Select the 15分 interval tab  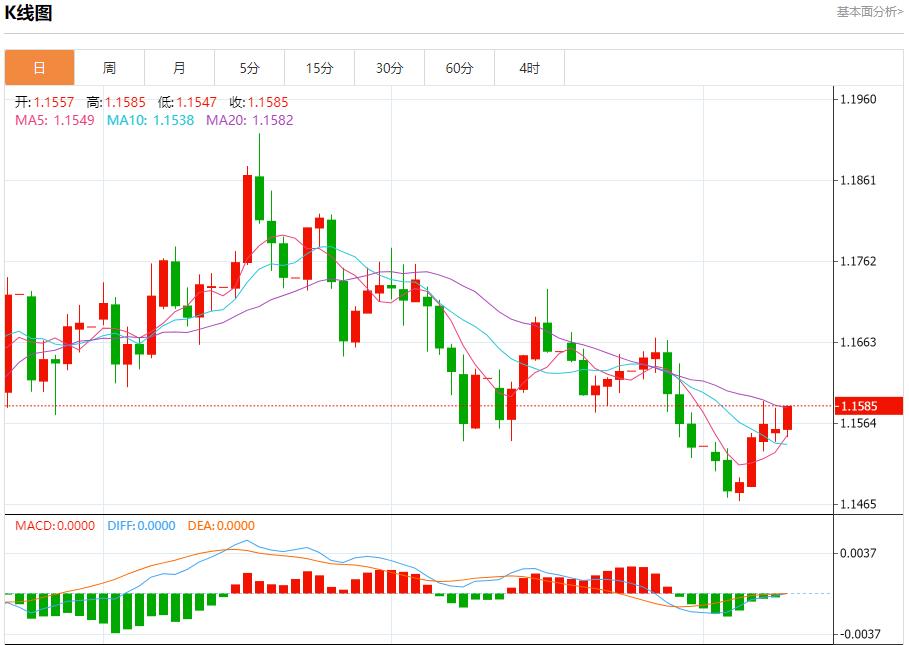[319, 68]
